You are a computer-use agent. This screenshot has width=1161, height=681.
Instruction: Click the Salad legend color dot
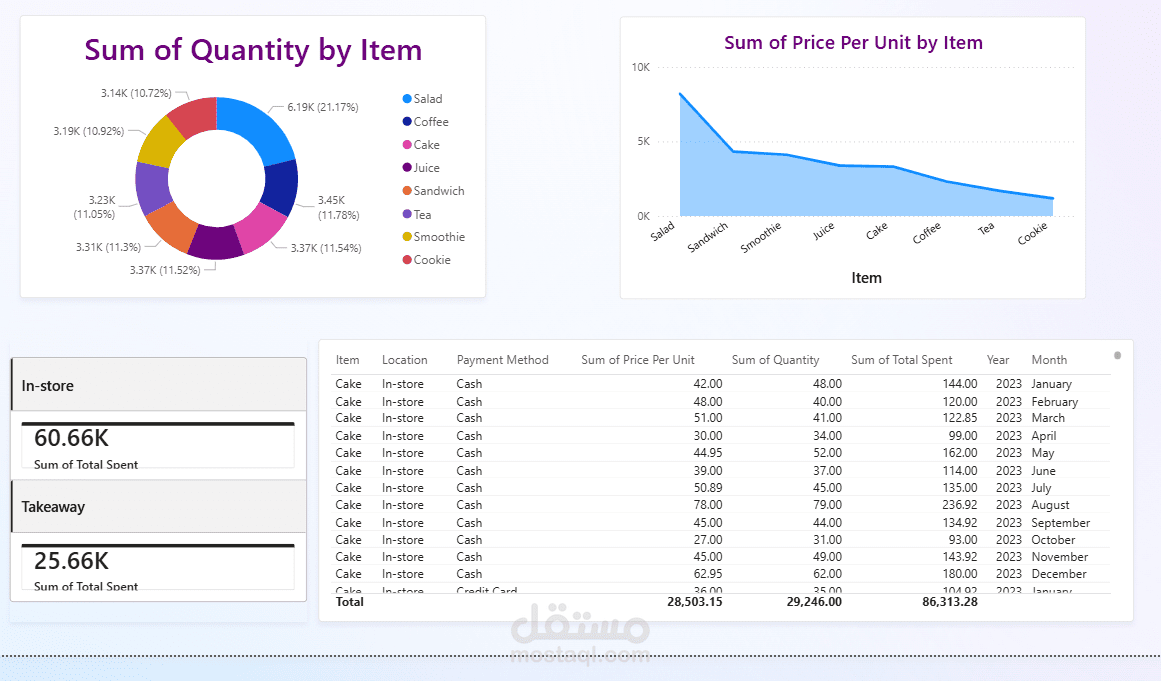[407, 99]
